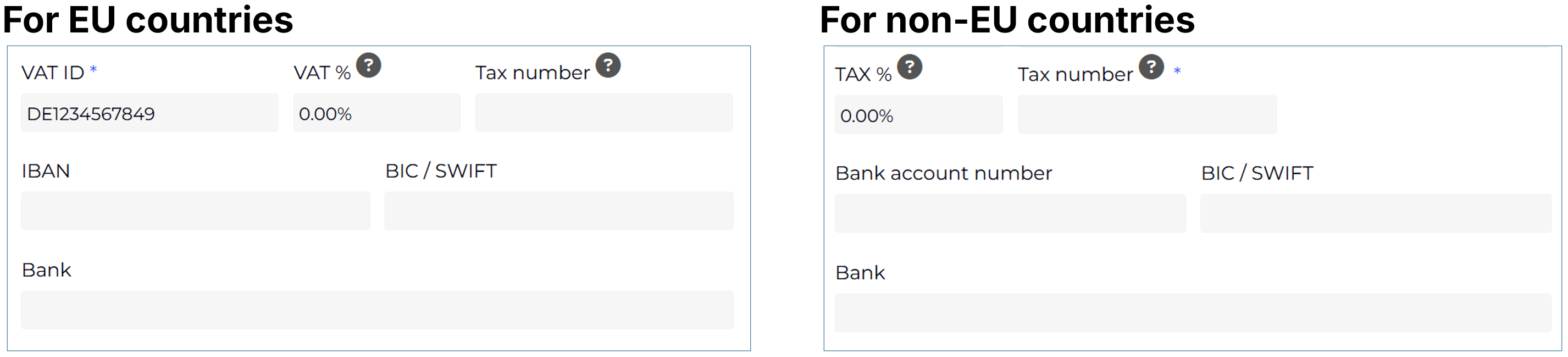Image resolution: width=1568 pixels, height=357 pixels.
Task: Open the help tooltip next to TAX %
Action: coord(910,67)
